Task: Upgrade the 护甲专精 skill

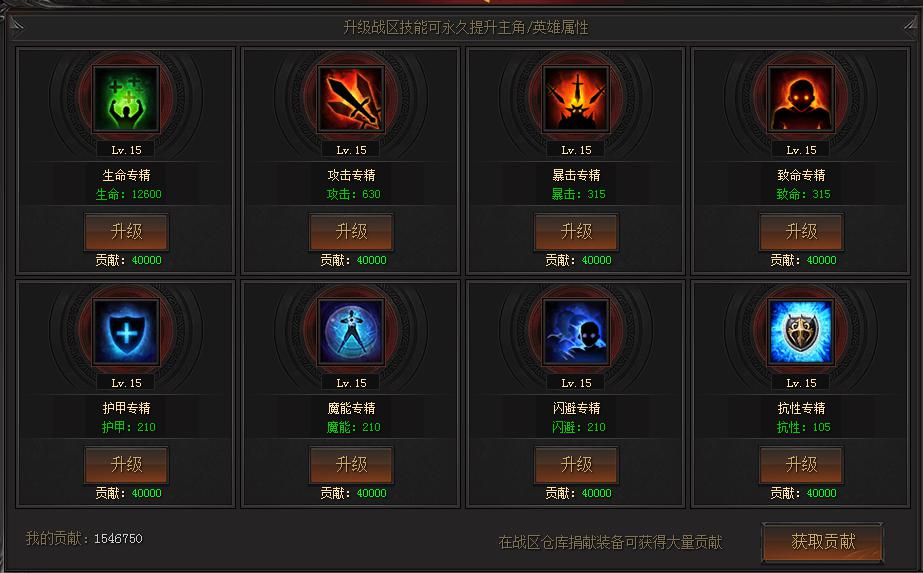Action: point(126,465)
